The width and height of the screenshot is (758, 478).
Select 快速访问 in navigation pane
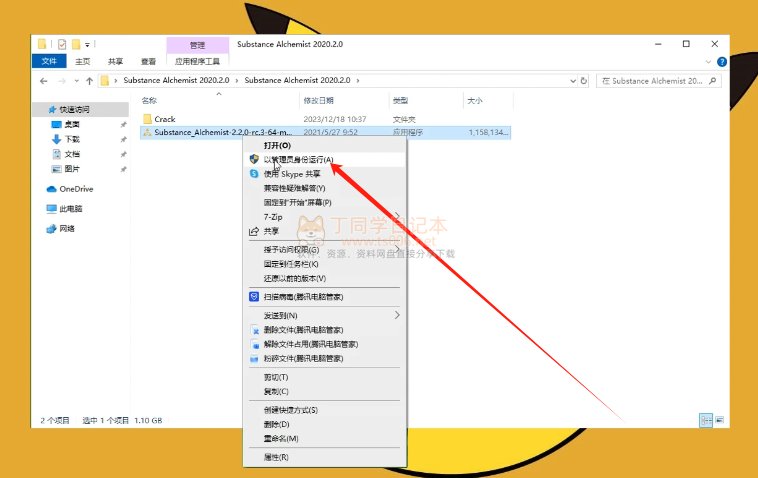pyautogui.click(x=81, y=110)
